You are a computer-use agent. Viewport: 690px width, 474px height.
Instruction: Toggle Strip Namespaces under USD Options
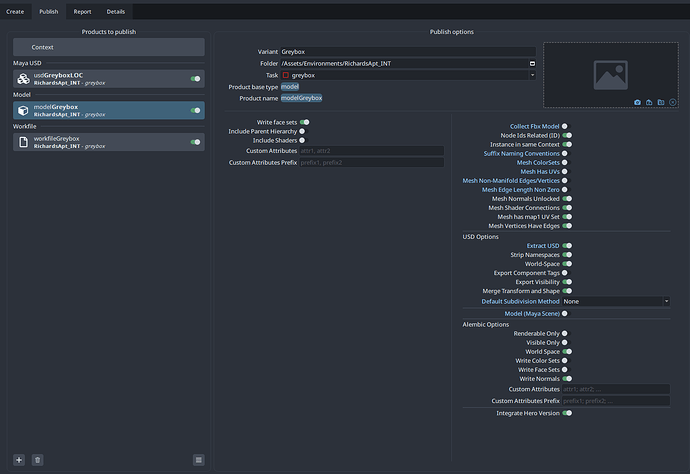click(567, 255)
